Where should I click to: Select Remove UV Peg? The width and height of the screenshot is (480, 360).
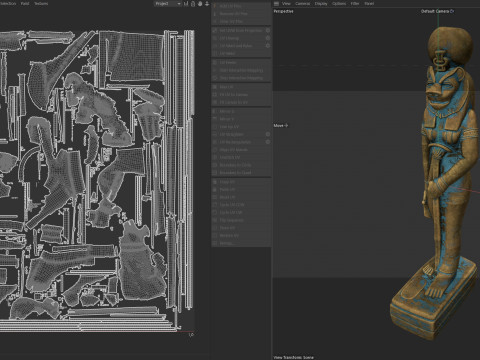[x=241, y=14]
